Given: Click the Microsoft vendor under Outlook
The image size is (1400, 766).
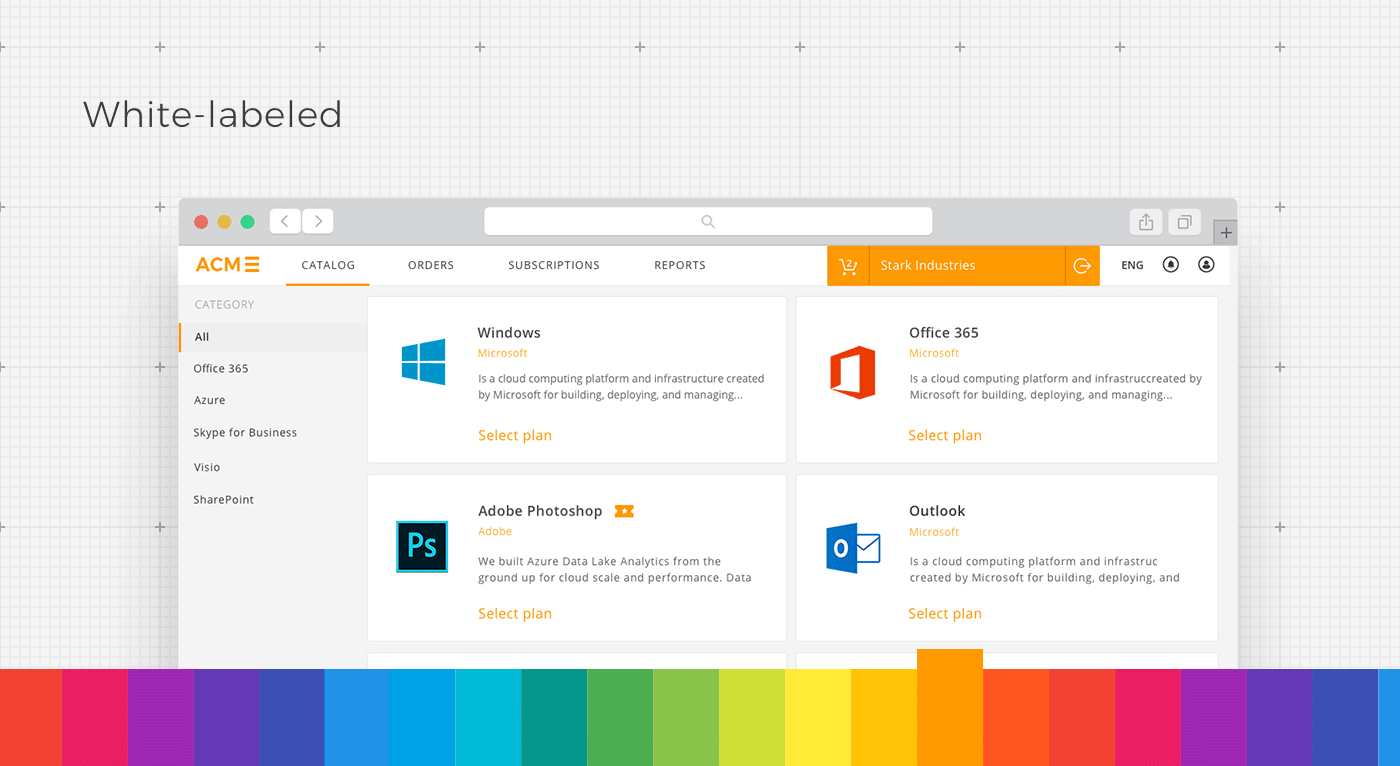Looking at the screenshot, I should click(934, 532).
